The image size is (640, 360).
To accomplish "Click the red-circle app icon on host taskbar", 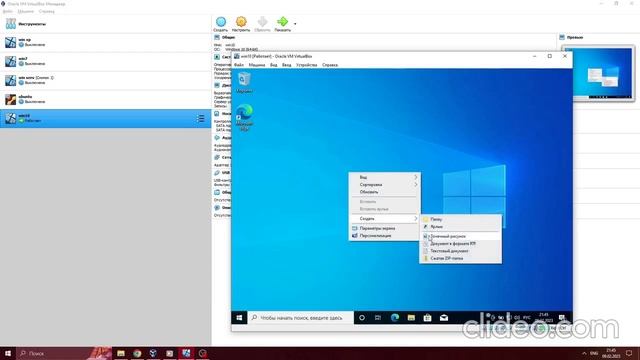I will pos(203,353).
